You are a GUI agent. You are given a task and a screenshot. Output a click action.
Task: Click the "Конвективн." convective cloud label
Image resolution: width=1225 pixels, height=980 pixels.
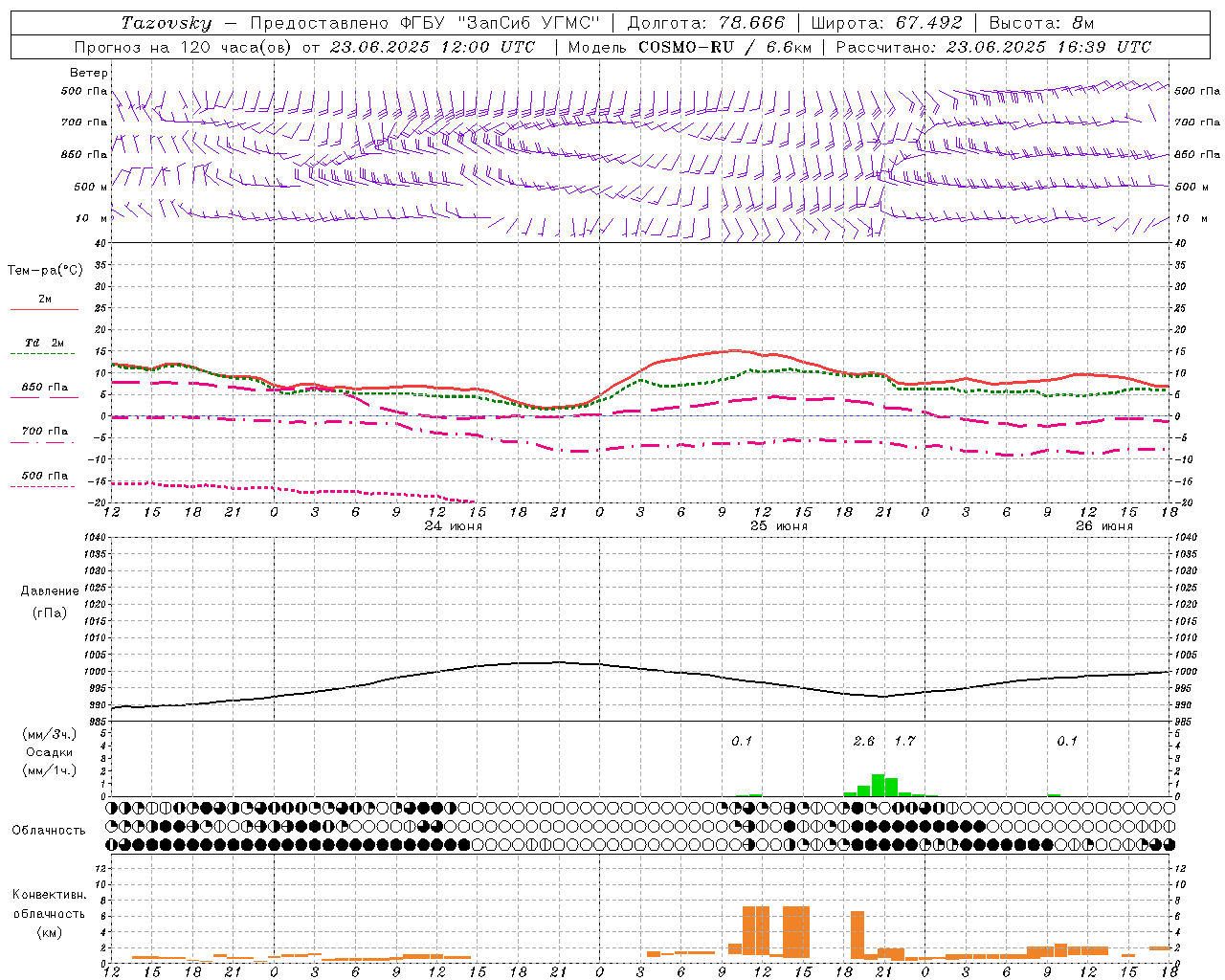tap(49, 895)
